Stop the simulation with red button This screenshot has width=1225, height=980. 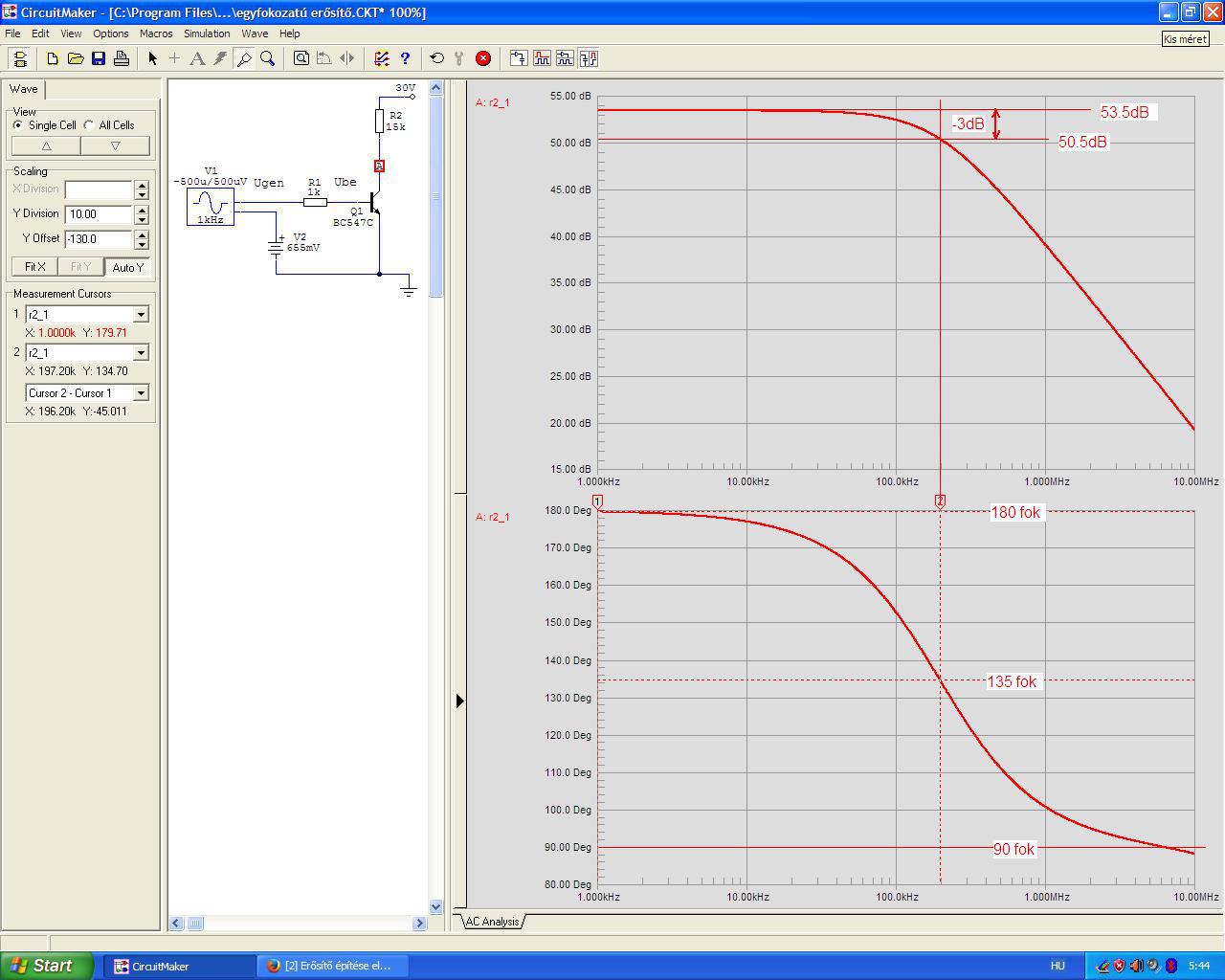coord(483,58)
